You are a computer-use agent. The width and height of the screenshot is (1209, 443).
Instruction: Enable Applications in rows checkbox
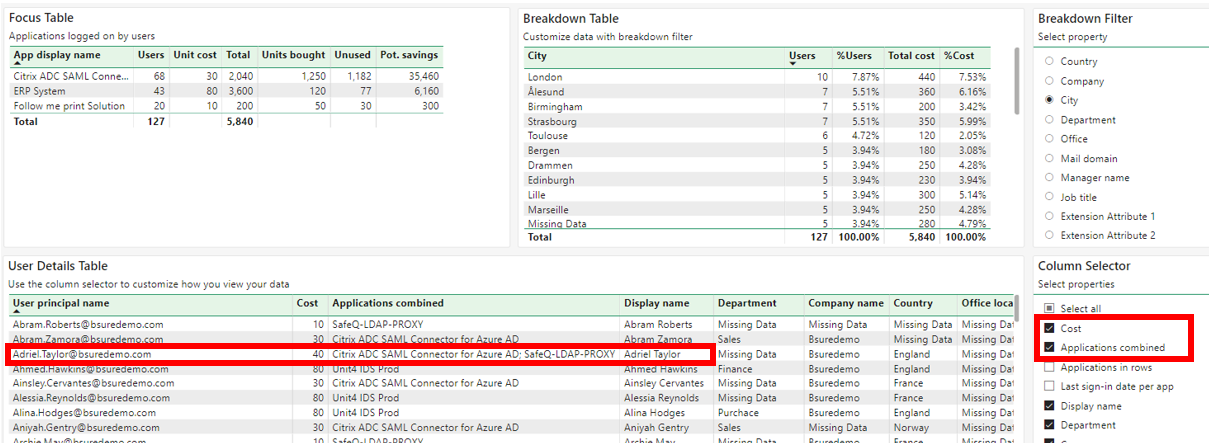tap(1049, 368)
